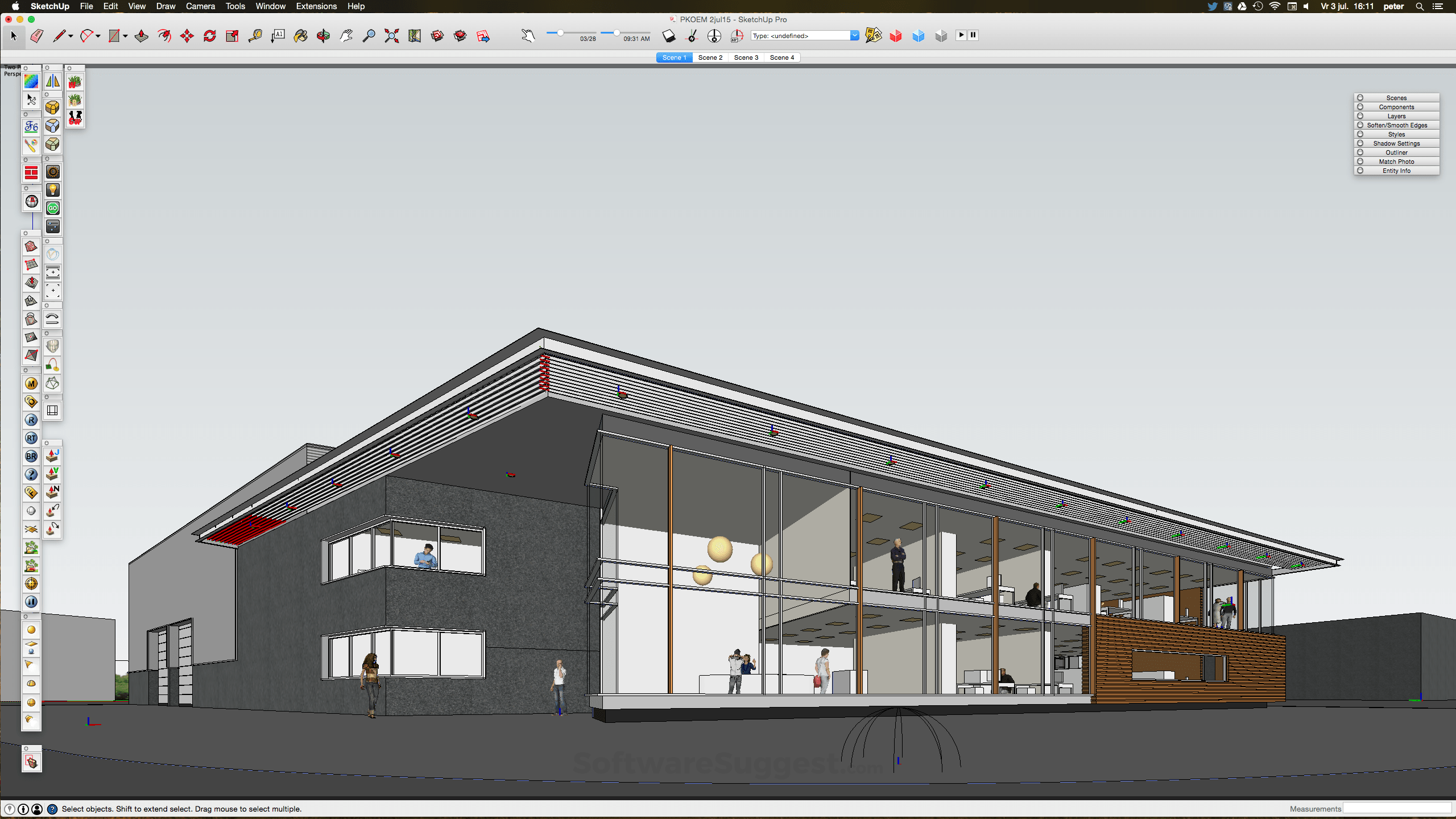Switch to Scene 2 tab
Image resolution: width=1456 pixels, height=819 pixels.
[710, 57]
